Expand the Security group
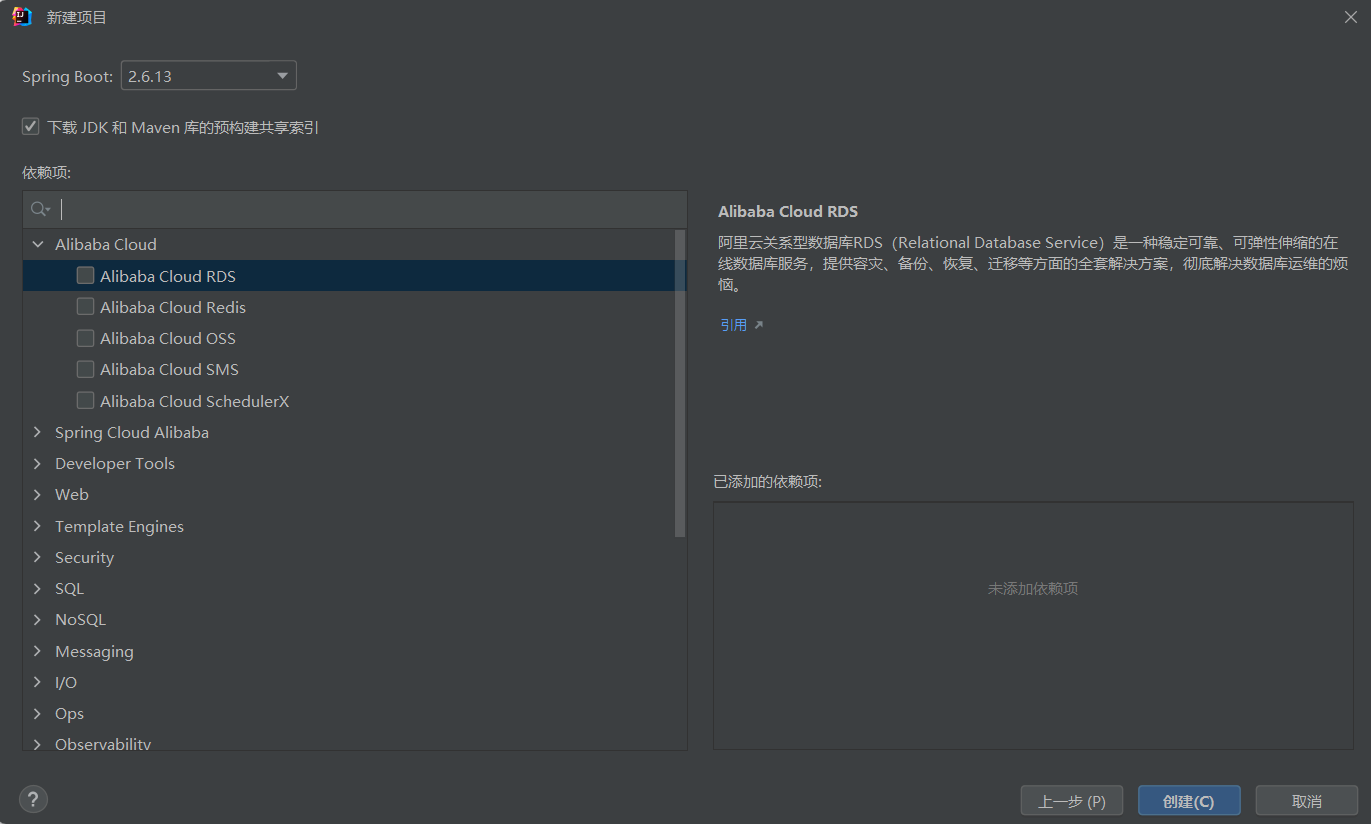1371x824 pixels. coord(38,557)
